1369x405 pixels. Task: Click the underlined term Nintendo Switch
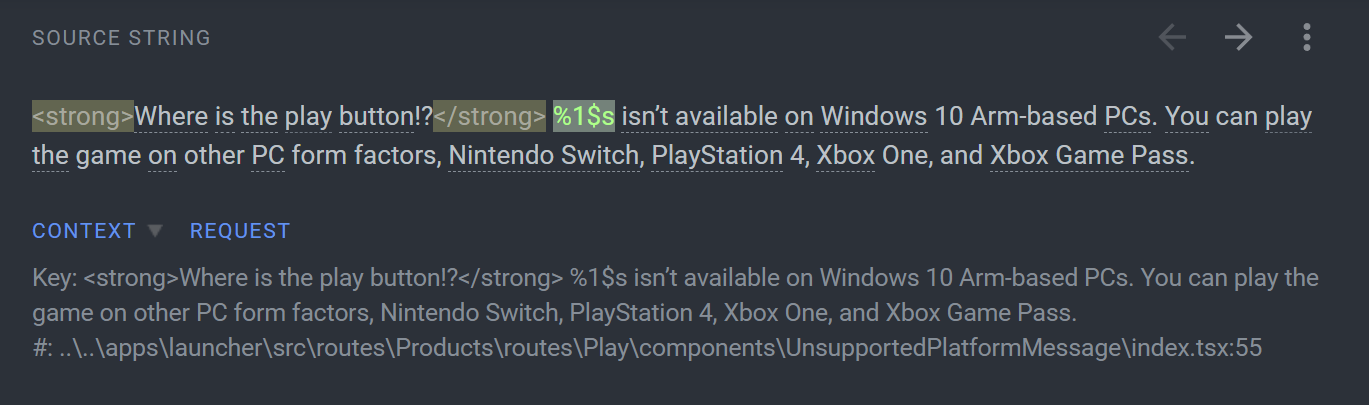point(543,156)
